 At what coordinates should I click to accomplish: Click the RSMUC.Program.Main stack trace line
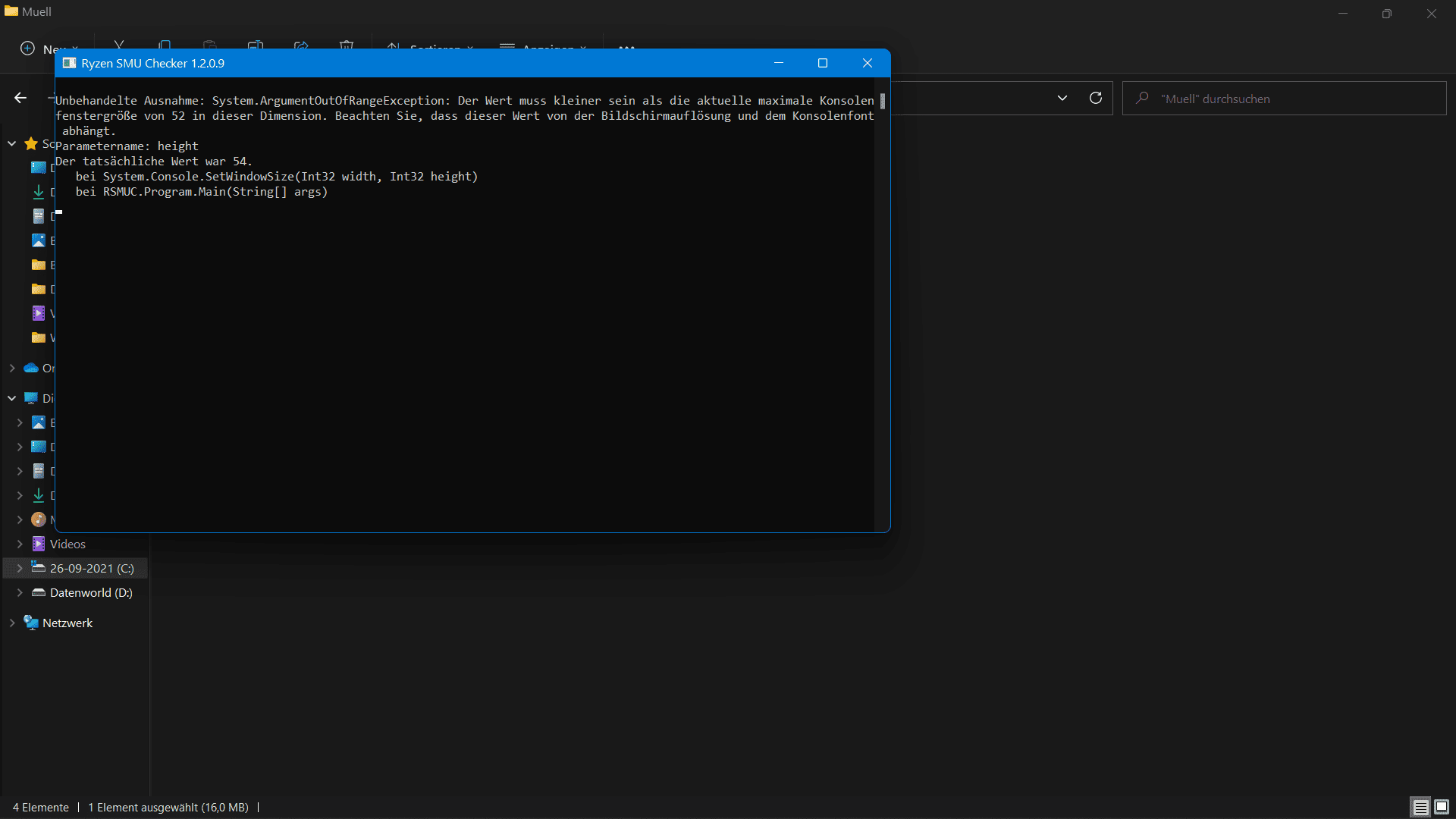202,191
